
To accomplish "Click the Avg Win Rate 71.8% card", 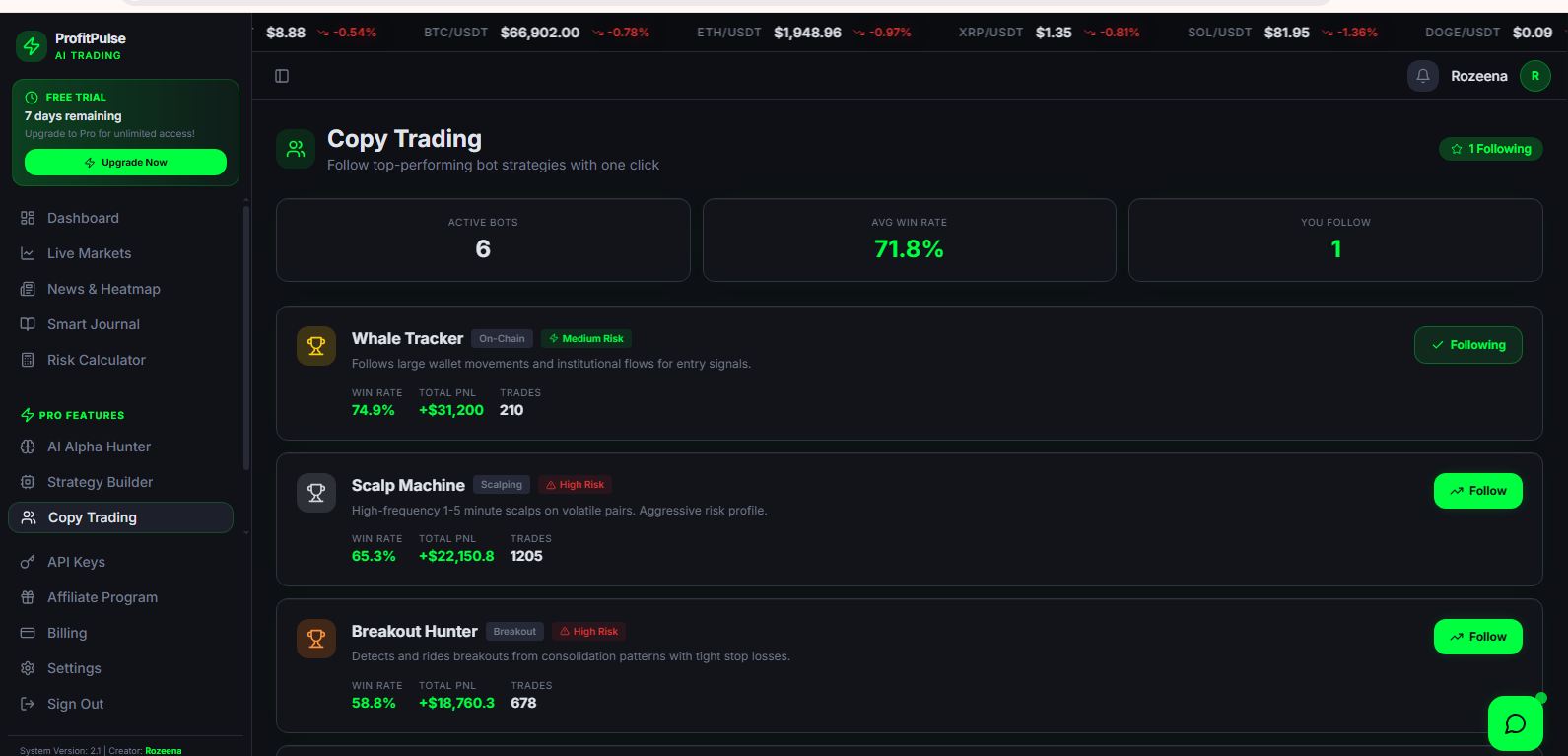I will click(x=910, y=241).
